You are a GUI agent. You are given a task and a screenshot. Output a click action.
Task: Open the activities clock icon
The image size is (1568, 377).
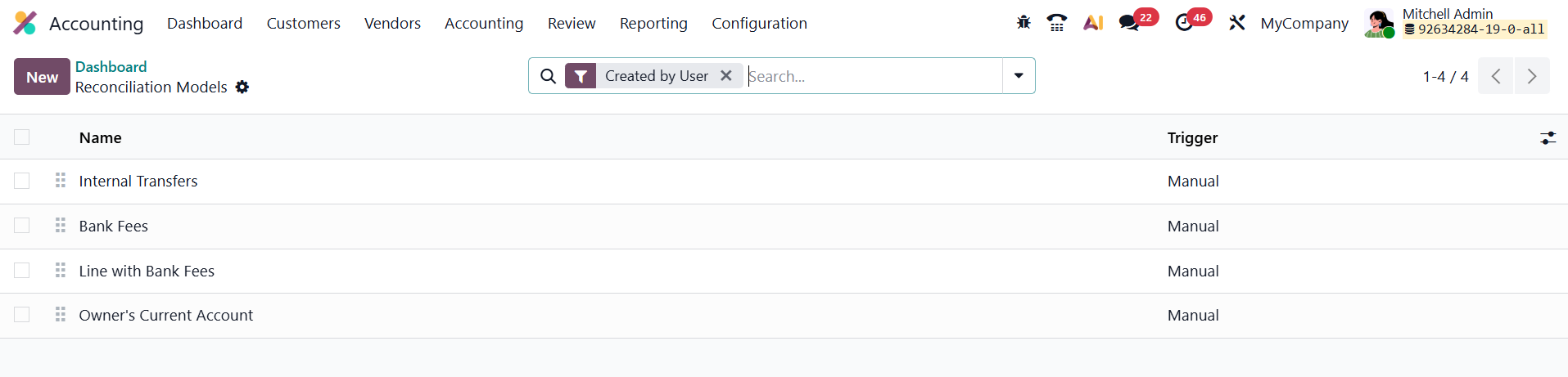pos(1184,23)
